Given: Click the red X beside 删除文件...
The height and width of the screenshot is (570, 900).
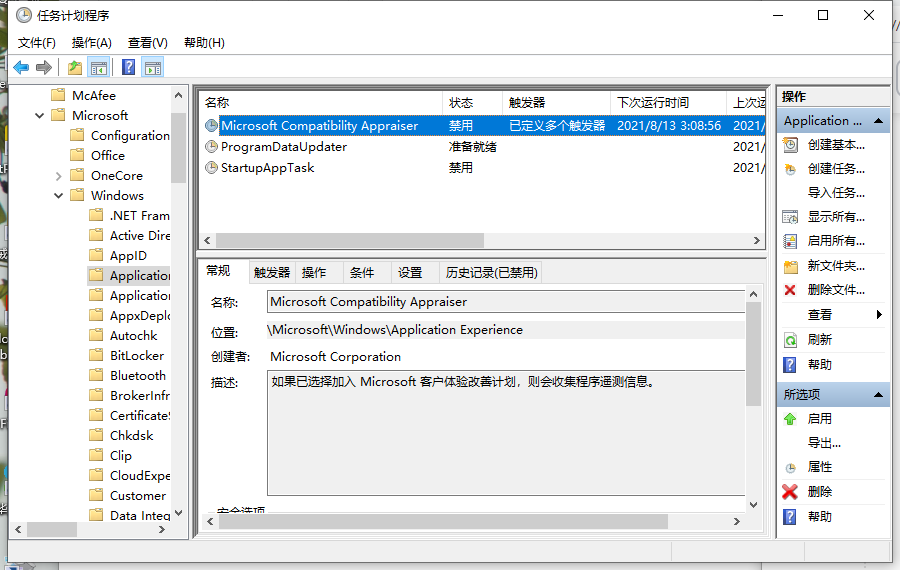Looking at the screenshot, I should click(790, 290).
